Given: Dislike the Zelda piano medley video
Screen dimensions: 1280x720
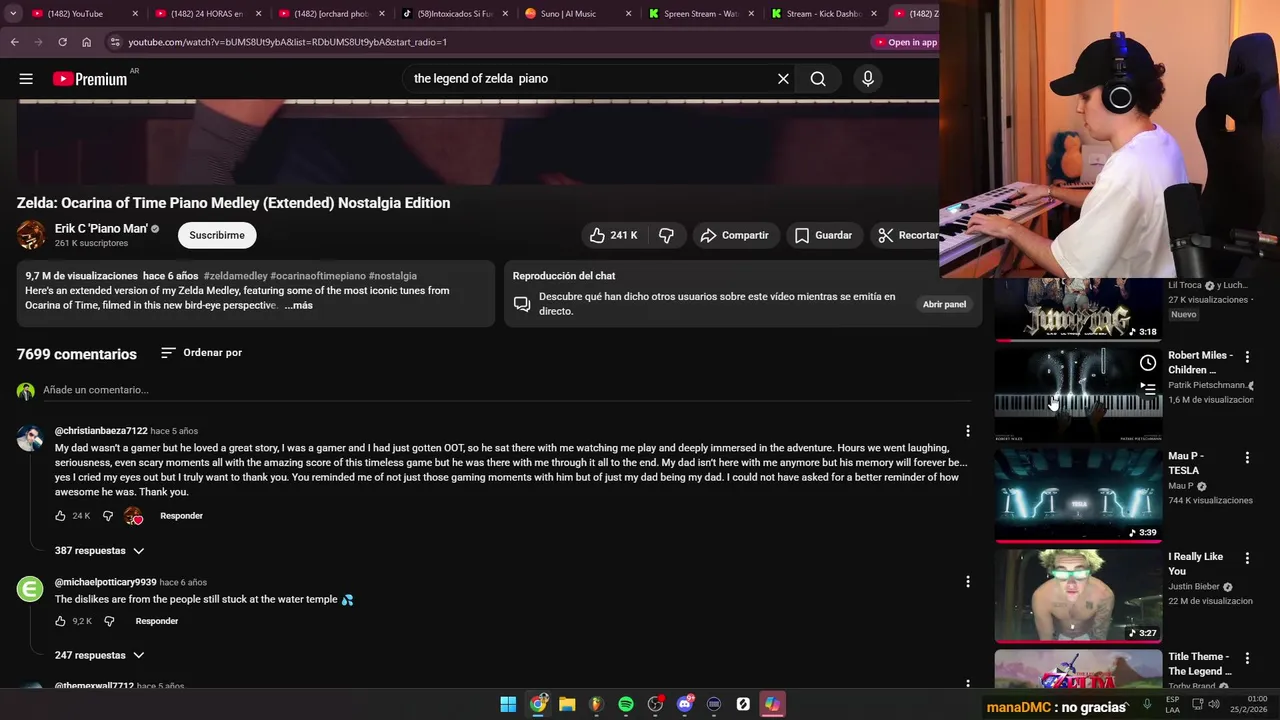Looking at the screenshot, I should 666,235.
